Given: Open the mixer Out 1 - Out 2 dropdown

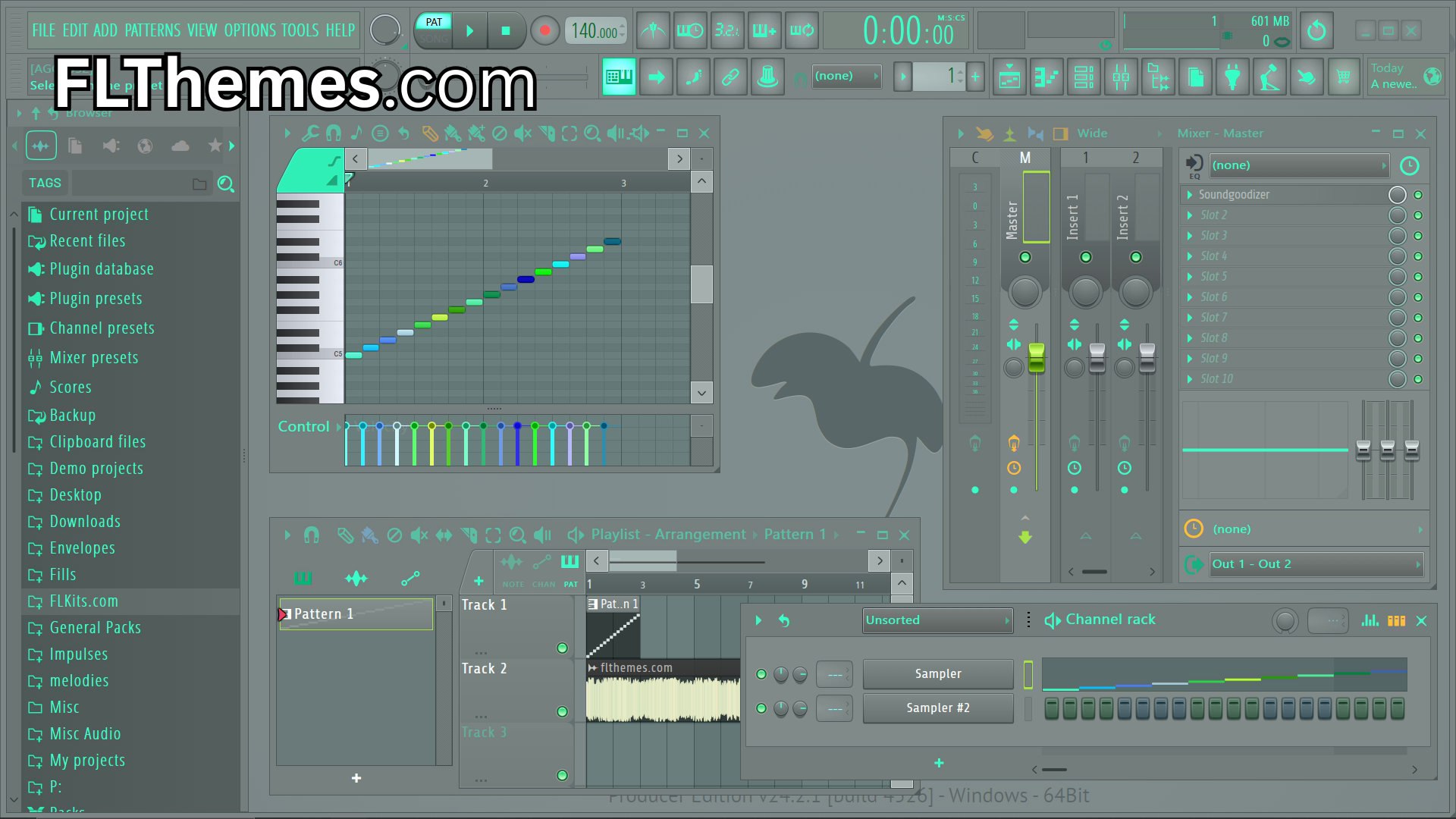Looking at the screenshot, I should coord(1316,564).
